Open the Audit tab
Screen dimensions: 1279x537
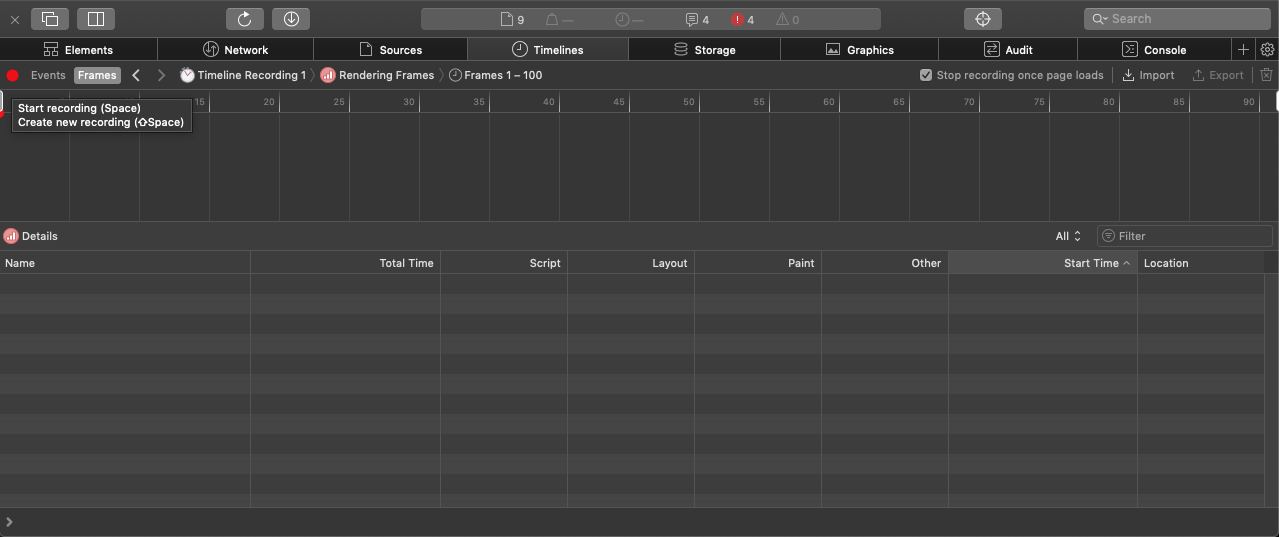click(x=1008, y=50)
